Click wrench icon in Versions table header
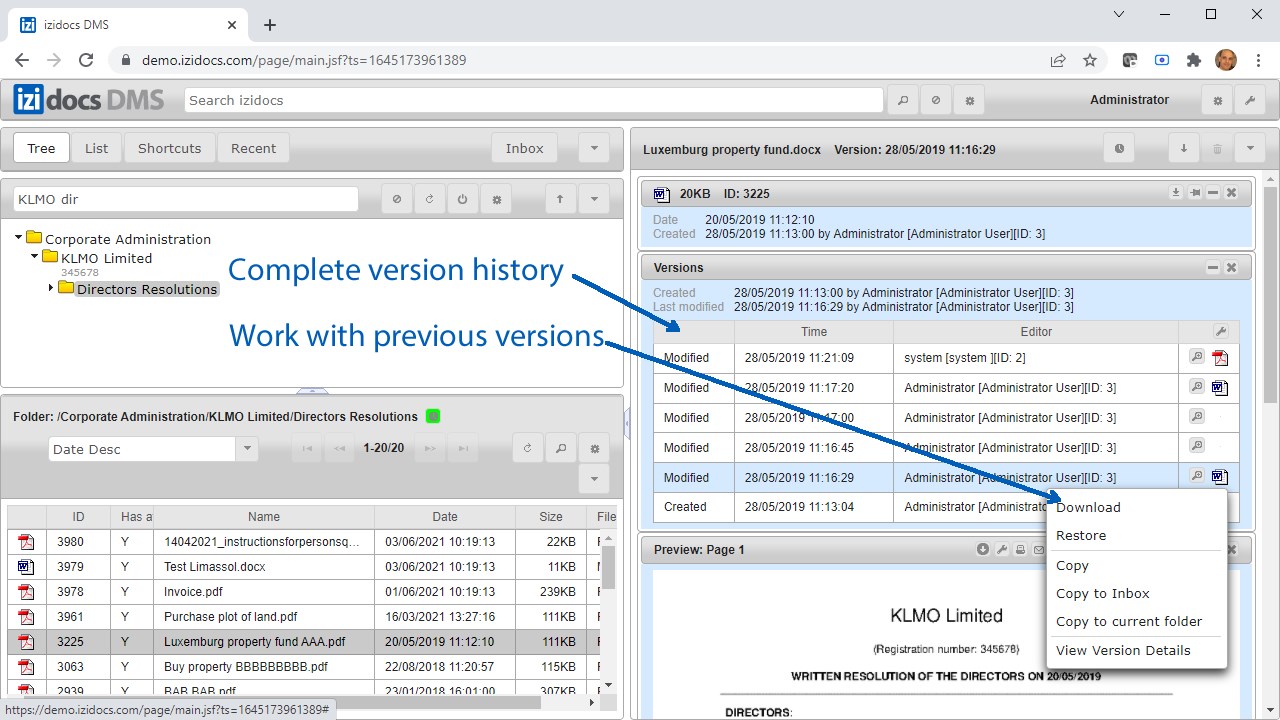 (x=1219, y=331)
